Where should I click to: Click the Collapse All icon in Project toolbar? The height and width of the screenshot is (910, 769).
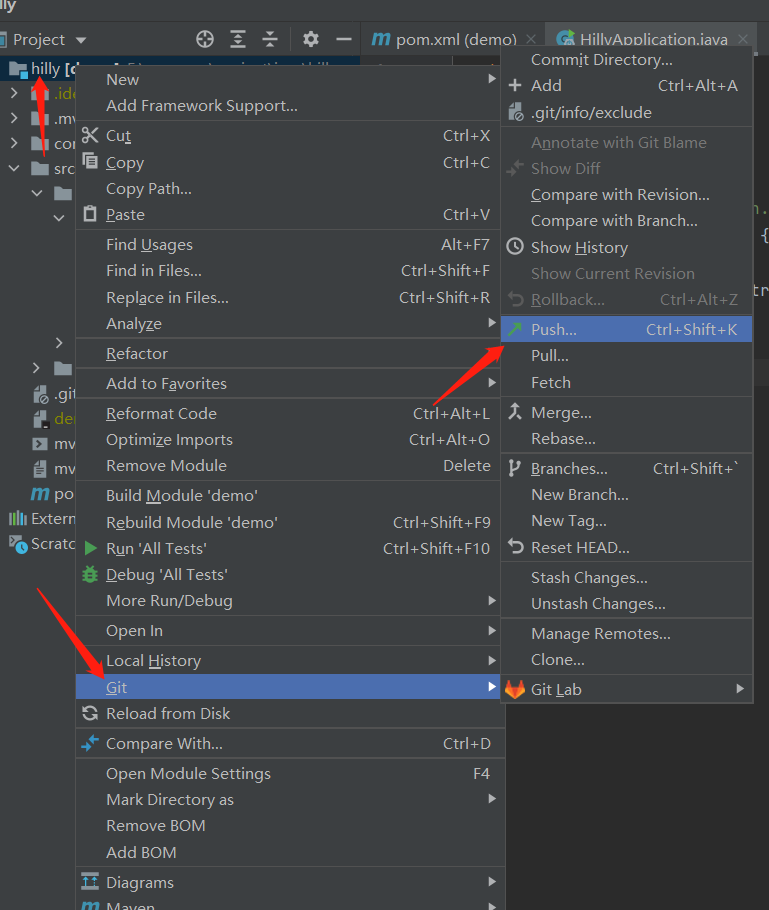pos(270,39)
